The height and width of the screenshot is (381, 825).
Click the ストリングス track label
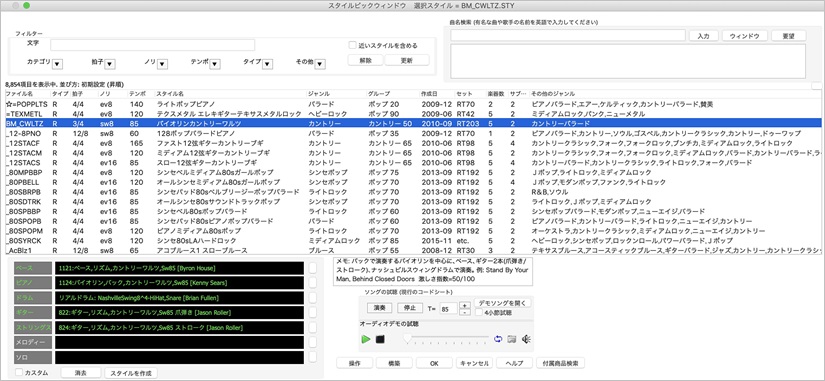point(33,327)
